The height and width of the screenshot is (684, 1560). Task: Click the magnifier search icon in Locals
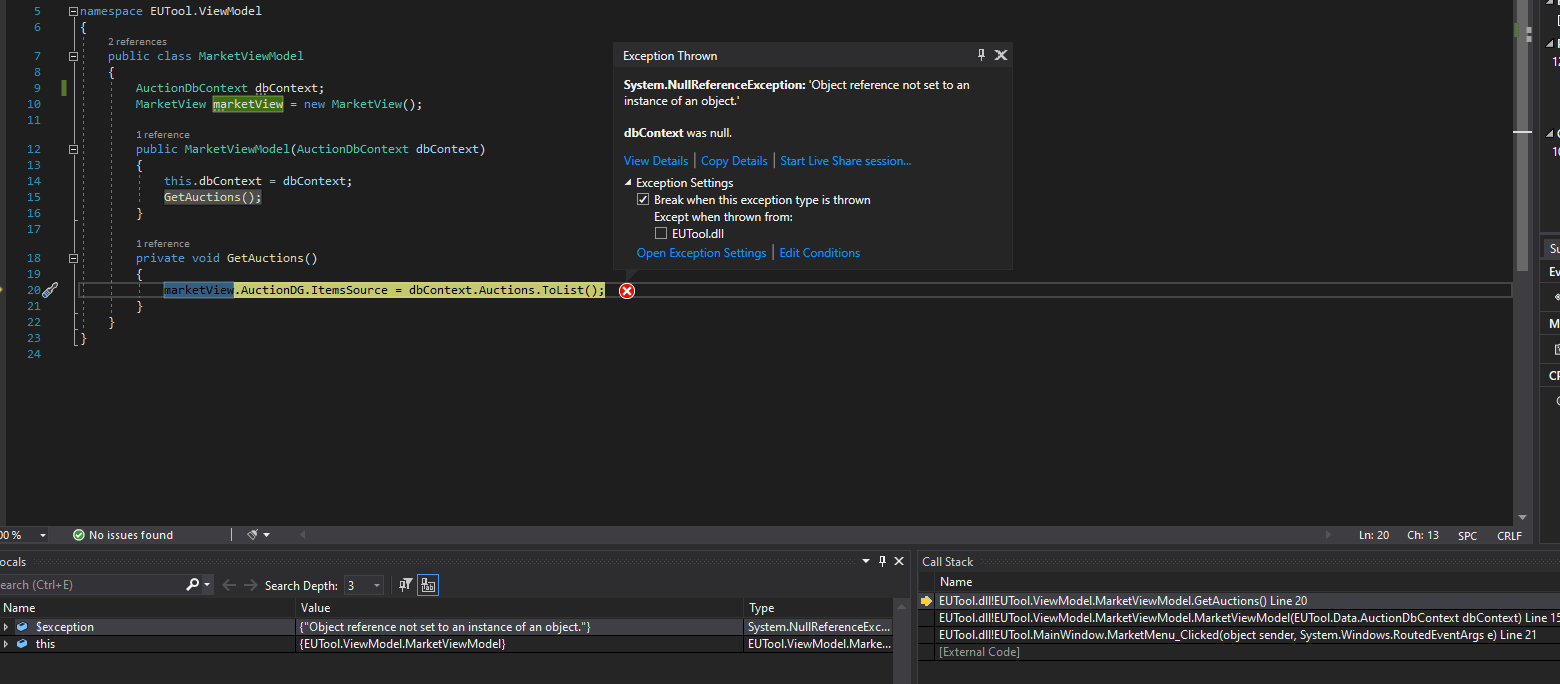click(x=192, y=585)
